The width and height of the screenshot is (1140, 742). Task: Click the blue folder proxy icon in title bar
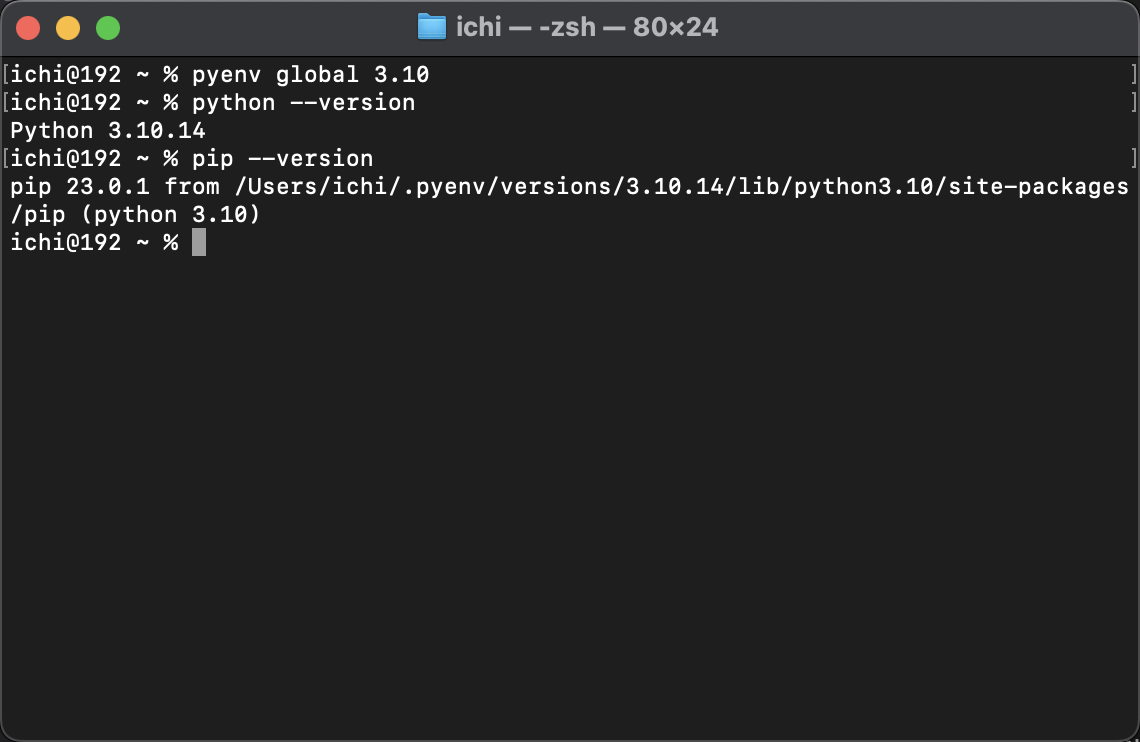(x=432, y=27)
